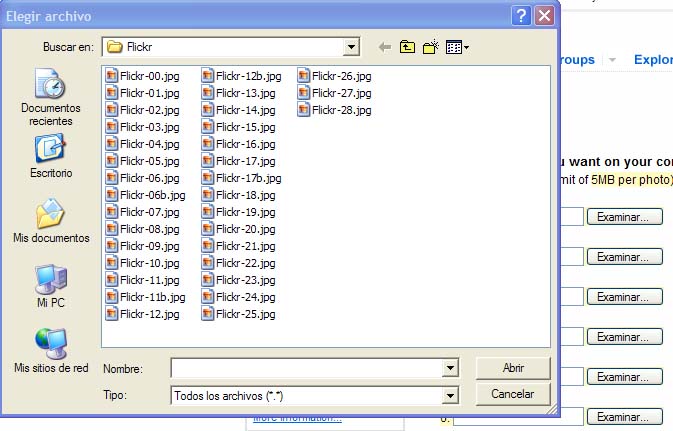Select file Flickr-05.jpg

coord(142,161)
